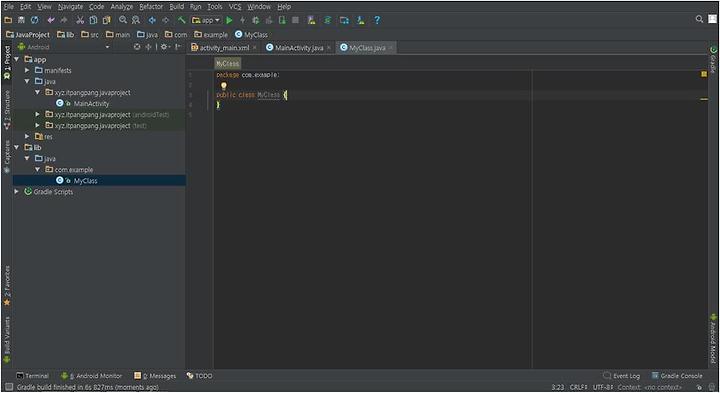Click the Find magnifier icon in toolbar

[x=123, y=20]
